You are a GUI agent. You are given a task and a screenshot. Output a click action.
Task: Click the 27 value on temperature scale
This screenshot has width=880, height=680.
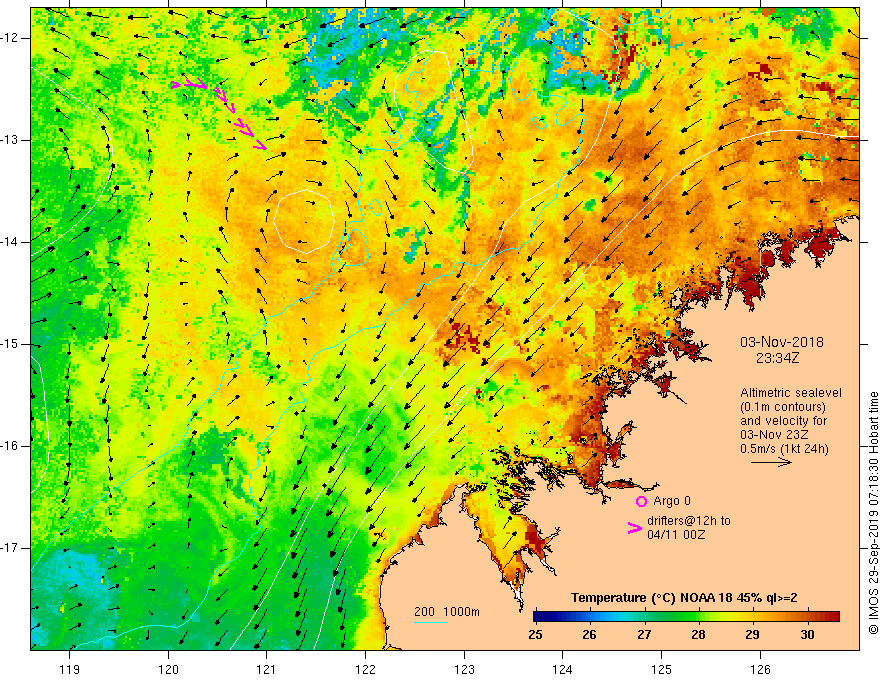[x=644, y=635]
